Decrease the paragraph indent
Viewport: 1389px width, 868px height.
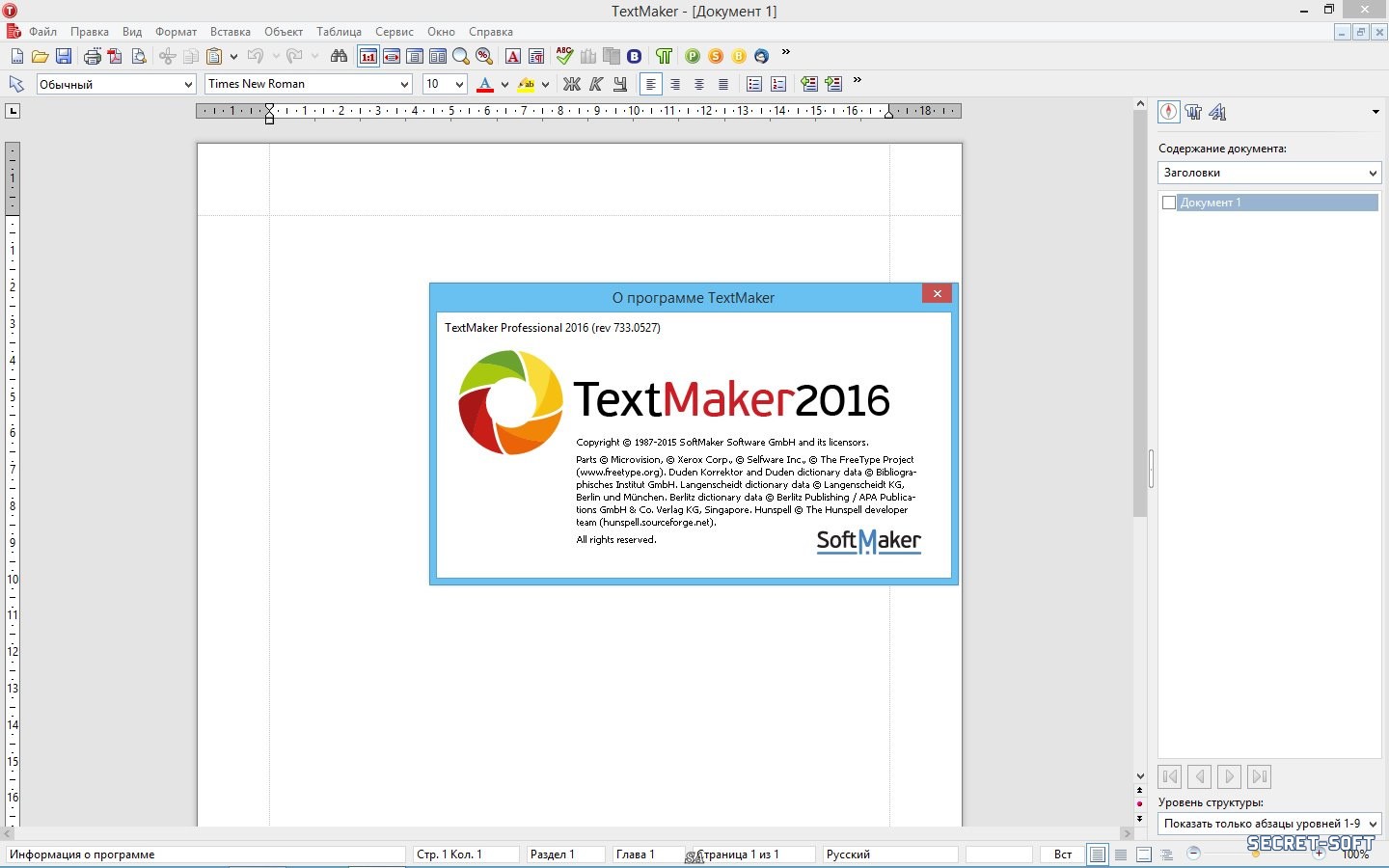[x=809, y=84]
